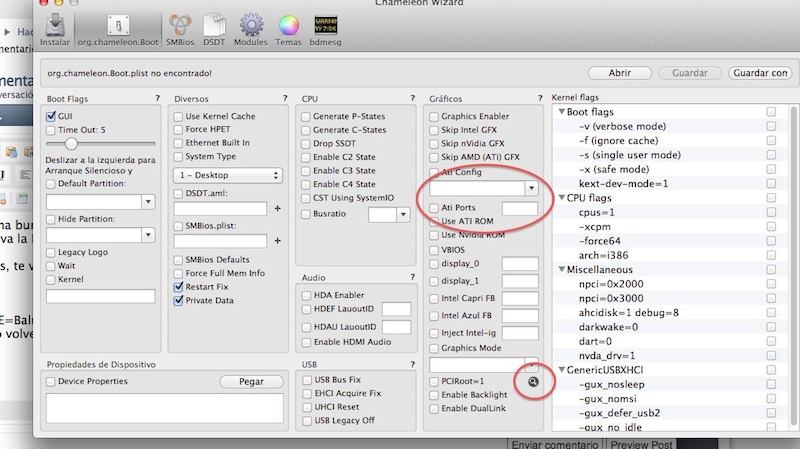This screenshot has height=449, width=800.
Task: Click the Kernel flags list scrollbar
Action: click(x=793, y=265)
